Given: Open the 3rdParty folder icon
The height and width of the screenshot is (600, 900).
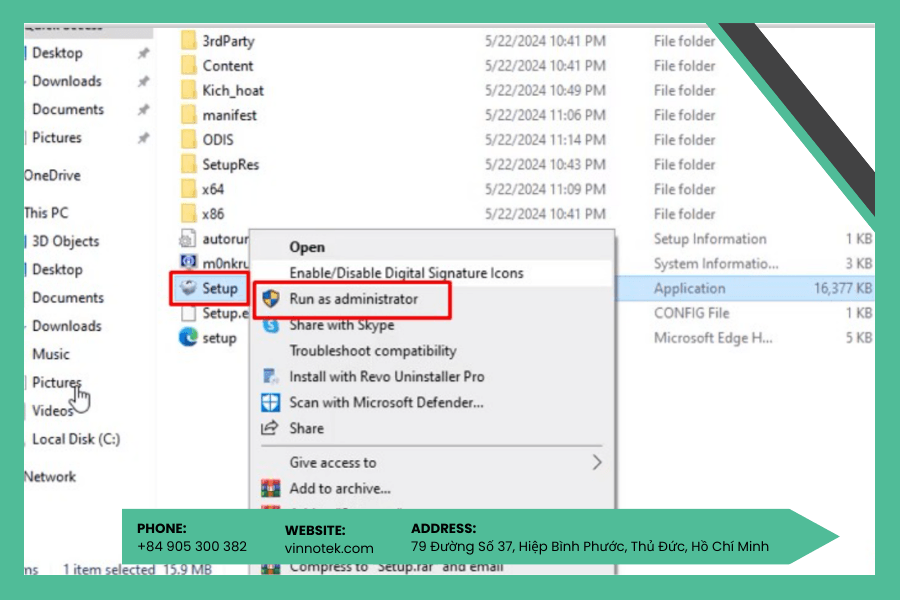Looking at the screenshot, I should point(188,41).
